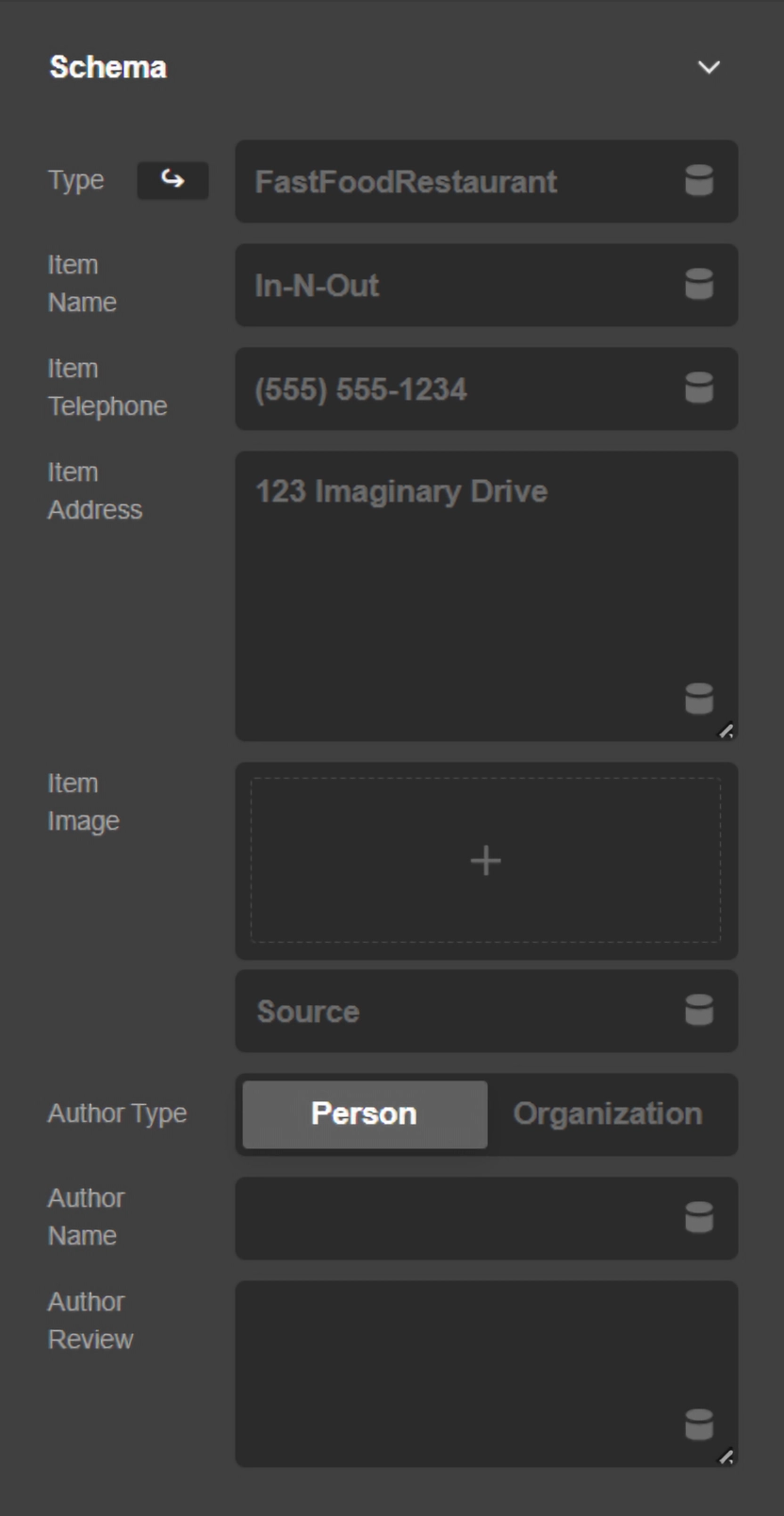Click dynamic data icon in Item Telephone field
This screenshot has height=1516, width=784.
click(x=698, y=388)
